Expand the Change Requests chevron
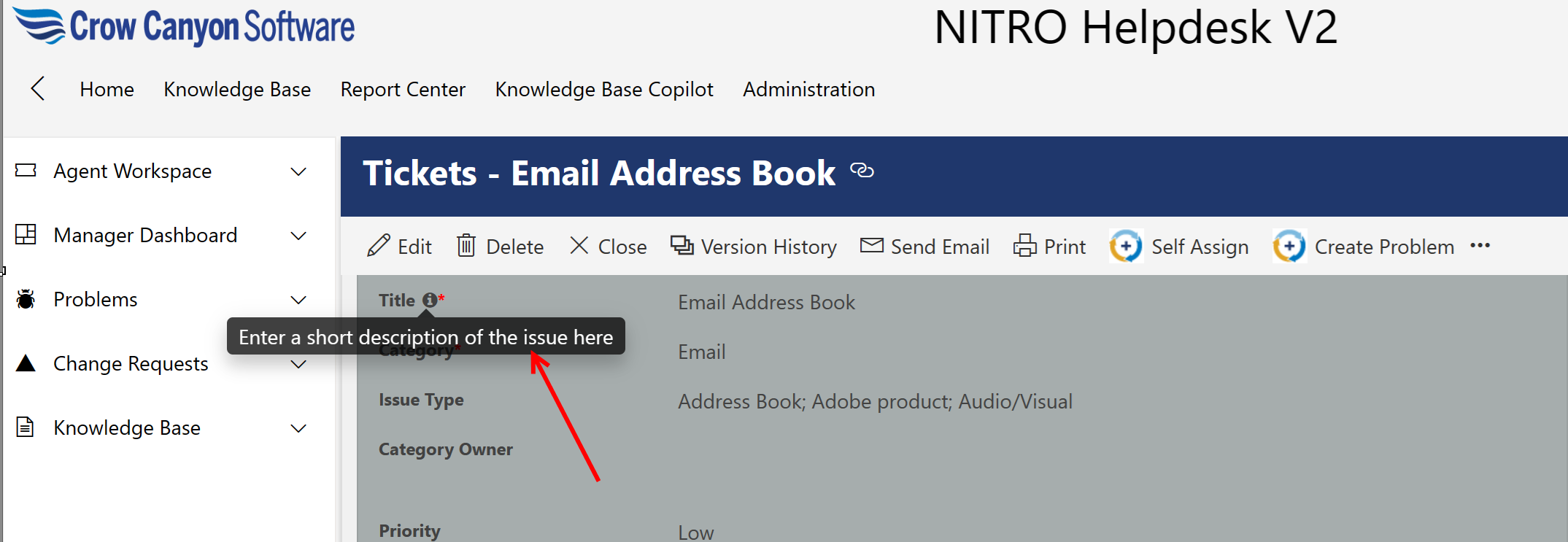This screenshot has height=542, width=1568. pos(298,365)
